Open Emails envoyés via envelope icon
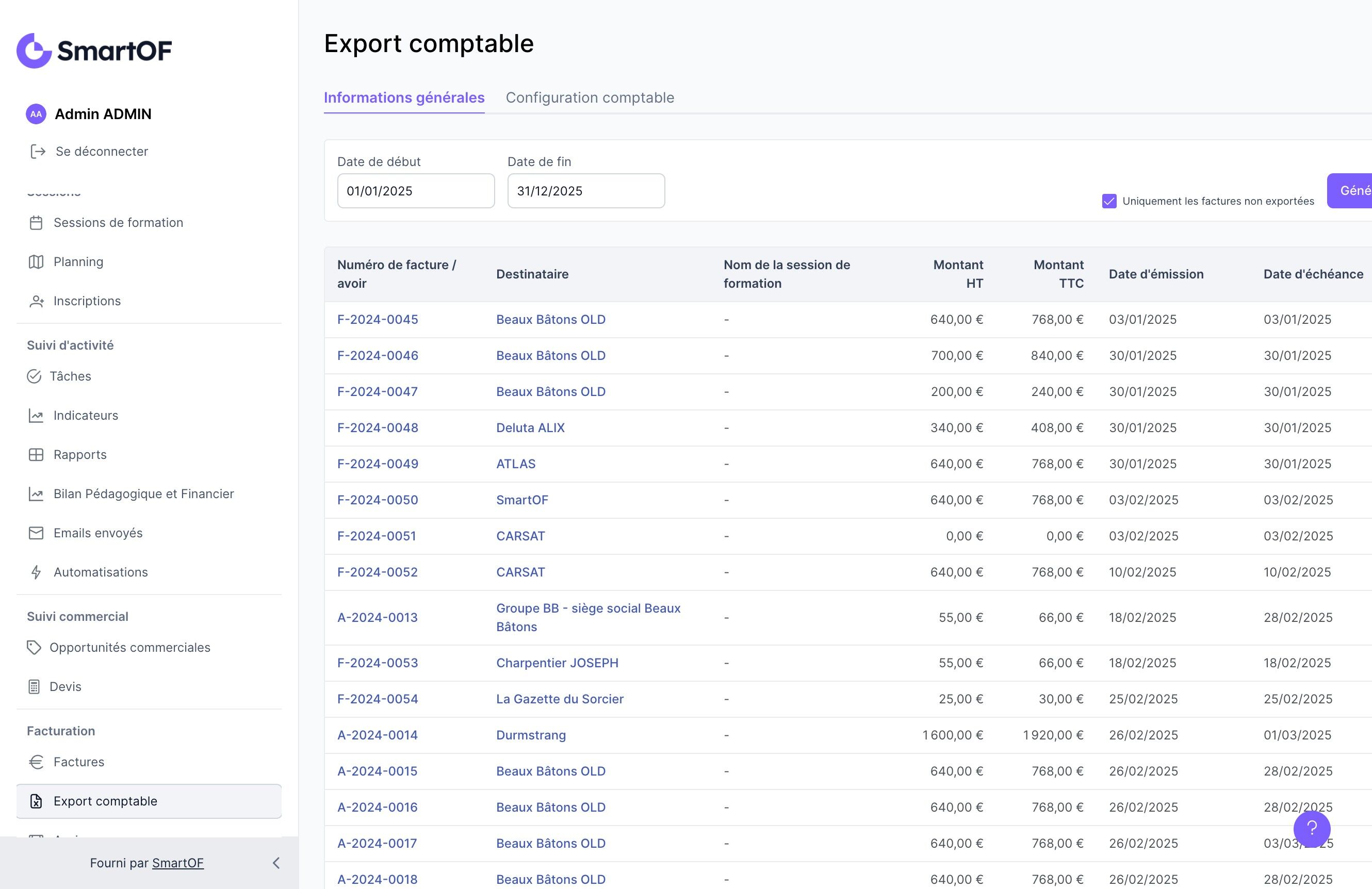Screen dimensions: 1372x889 click(36, 533)
